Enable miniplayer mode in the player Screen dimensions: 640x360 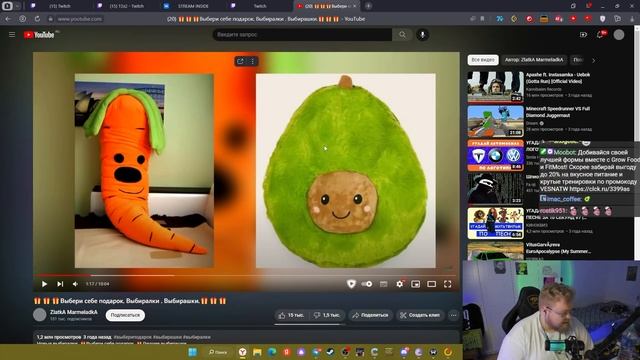point(416,284)
